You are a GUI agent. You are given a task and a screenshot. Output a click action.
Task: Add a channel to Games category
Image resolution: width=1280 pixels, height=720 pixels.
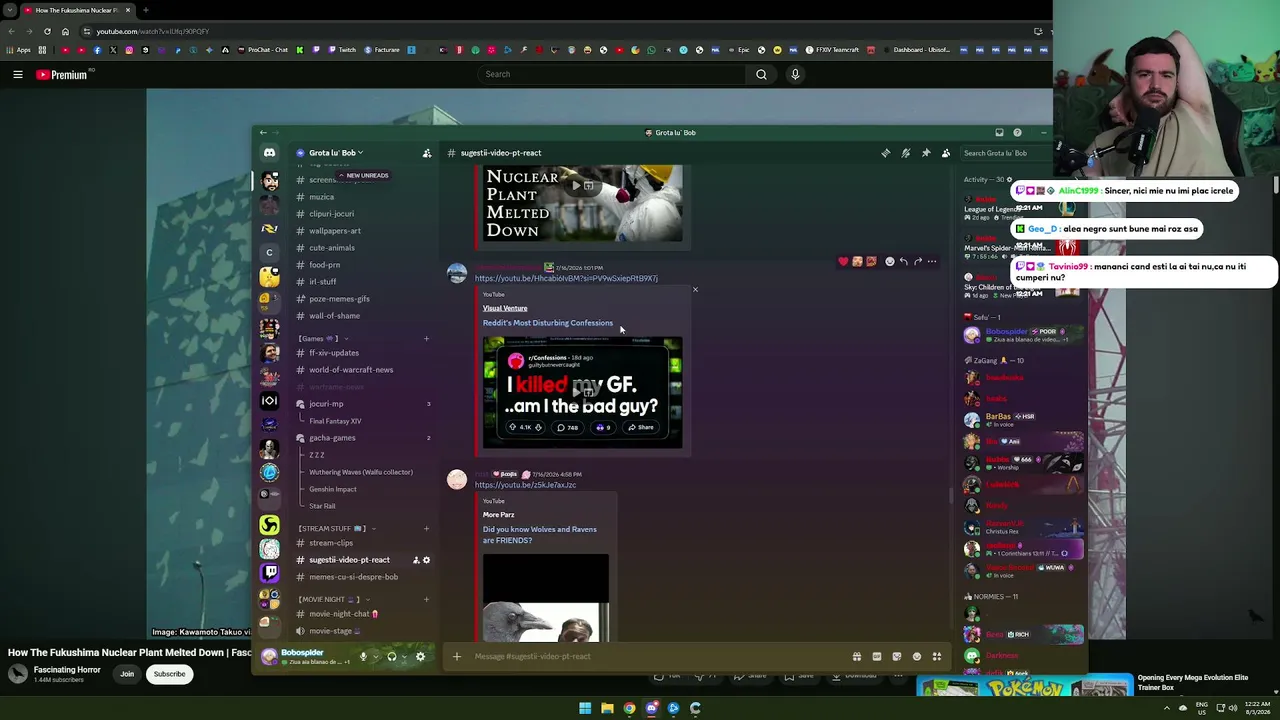point(426,339)
